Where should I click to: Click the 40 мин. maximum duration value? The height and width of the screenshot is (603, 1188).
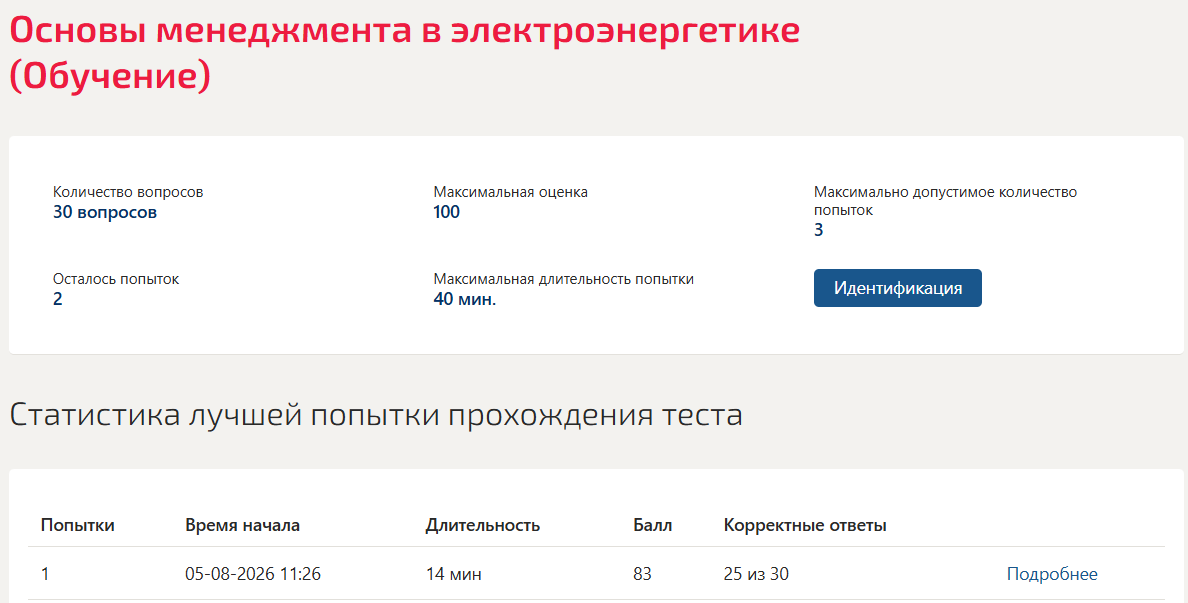pyautogui.click(x=464, y=299)
